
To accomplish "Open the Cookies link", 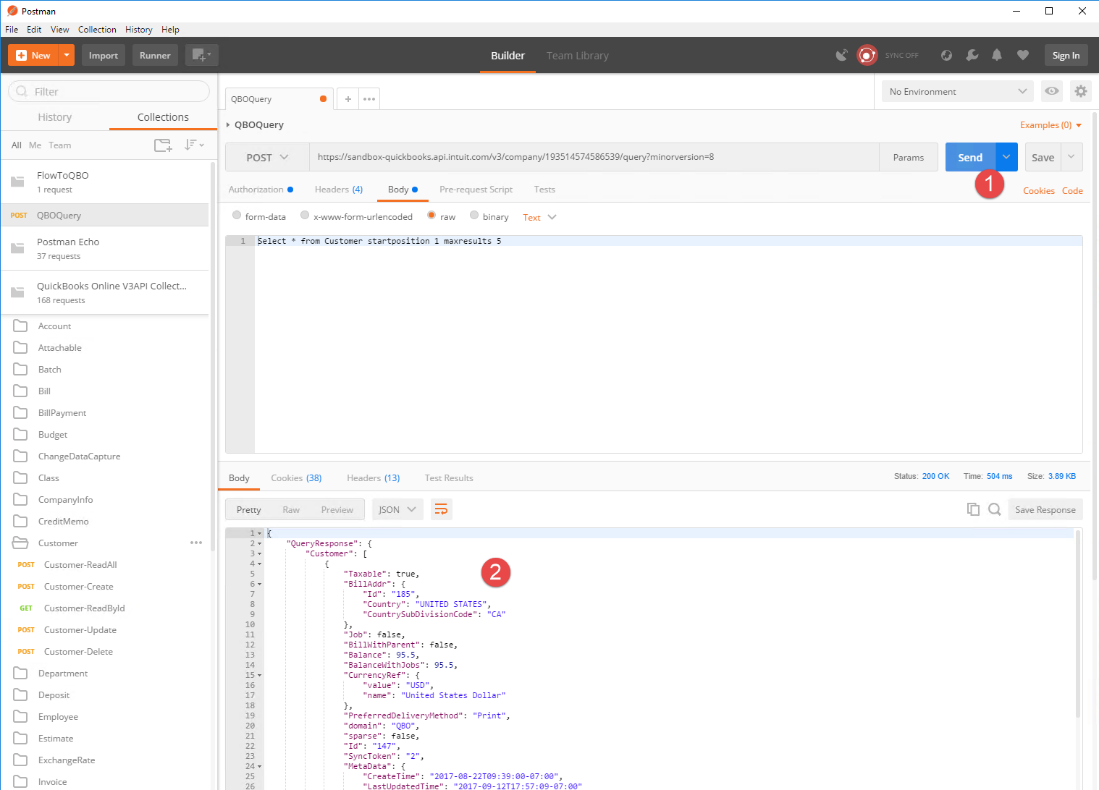I will (x=1038, y=191).
